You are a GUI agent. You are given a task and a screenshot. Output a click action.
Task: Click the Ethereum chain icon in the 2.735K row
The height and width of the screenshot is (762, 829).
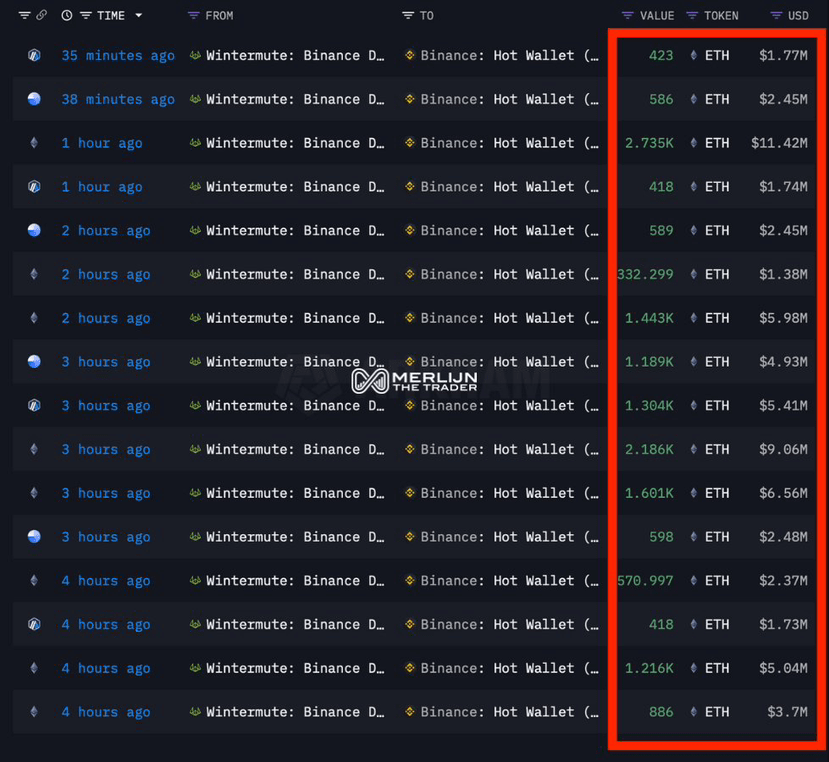click(34, 143)
